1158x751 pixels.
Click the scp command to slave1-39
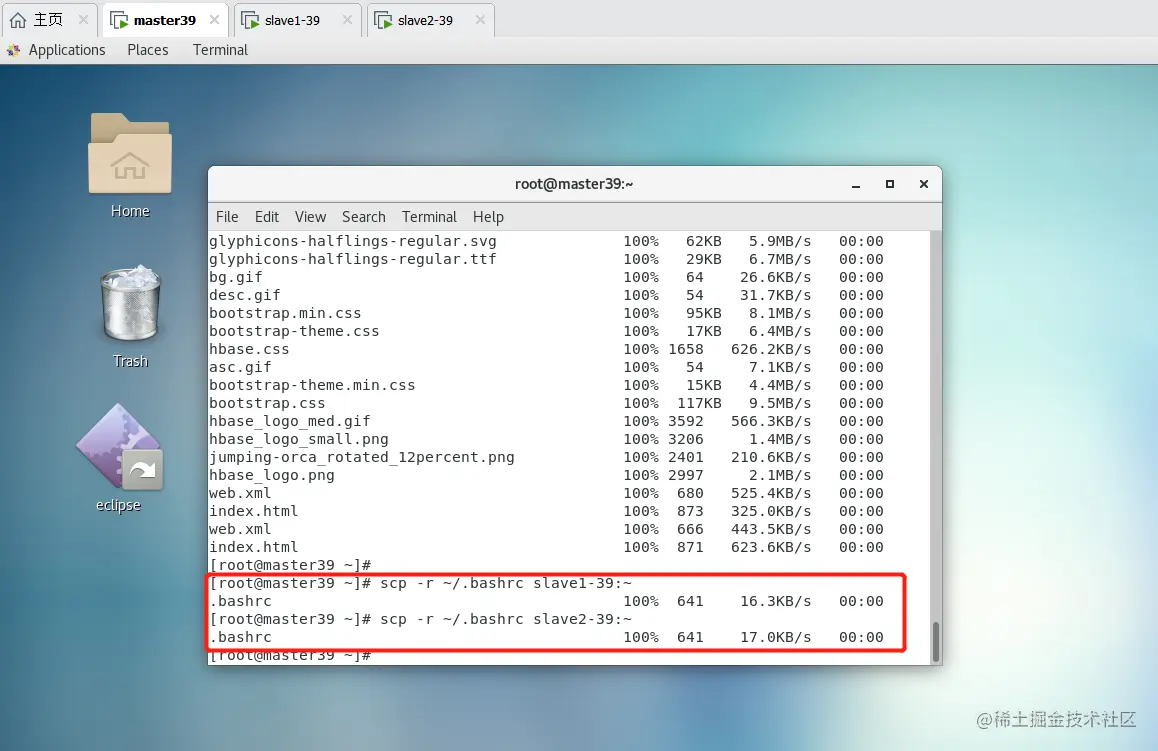(506, 583)
